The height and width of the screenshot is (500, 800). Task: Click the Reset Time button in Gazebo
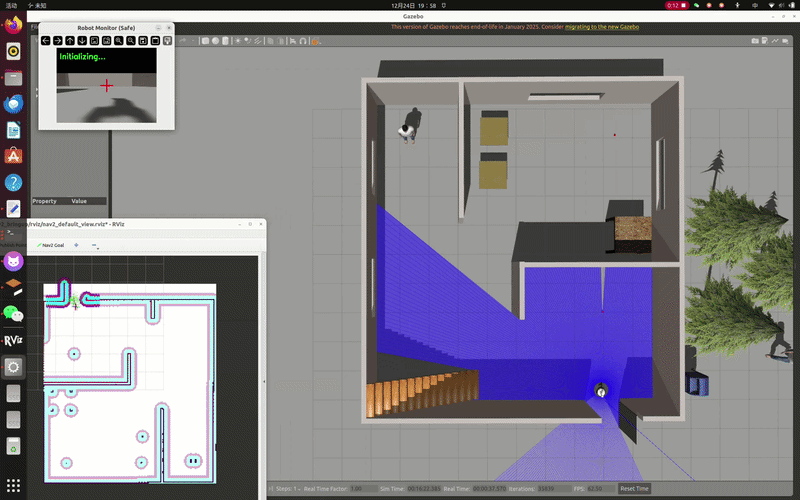(x=634, y=488)
